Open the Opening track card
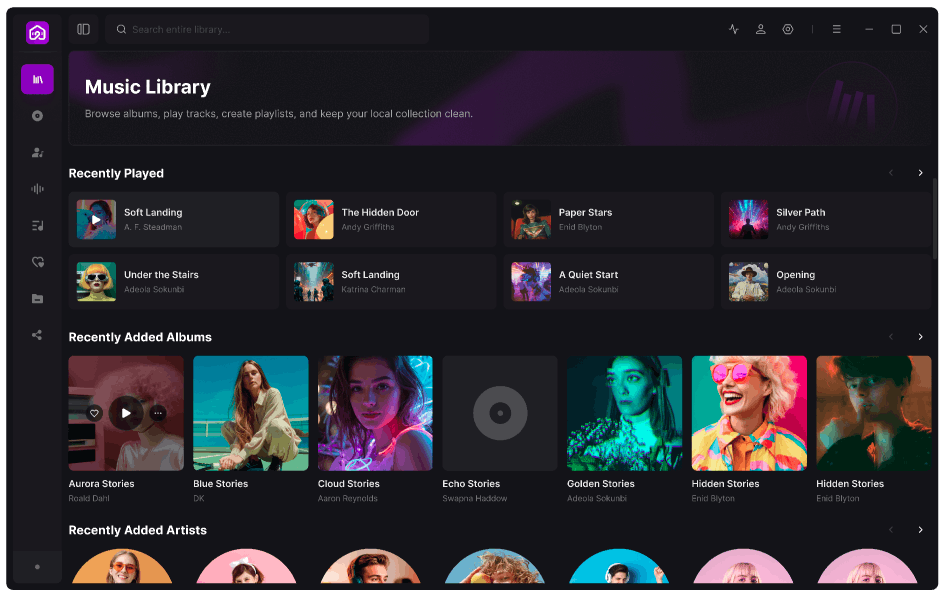The image size is (950, 611). click(x=826, y=282)
